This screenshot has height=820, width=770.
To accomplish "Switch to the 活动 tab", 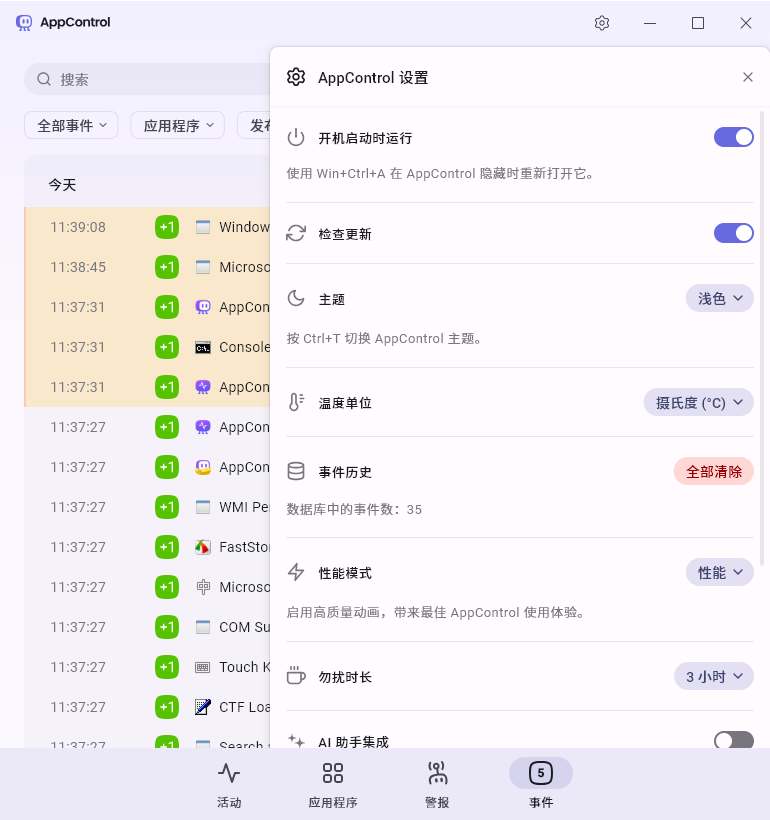I will click(x=229, y=783).
